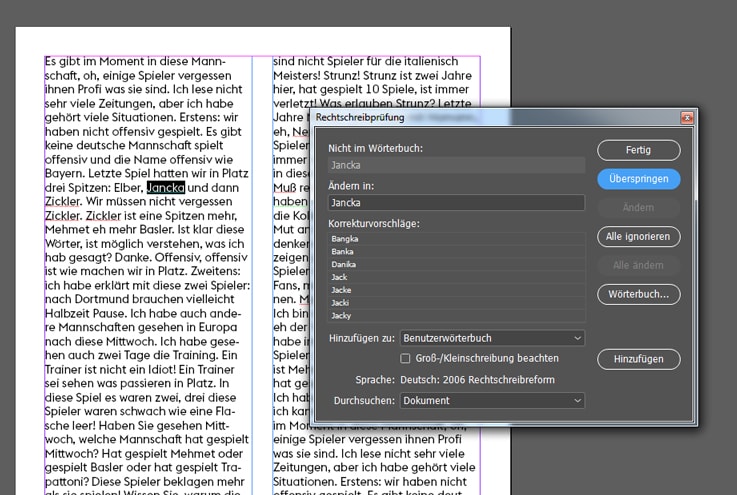Close the Rechtschreibprüfung dialog
The width and height of the screenshot is (737, 495).
686,117
